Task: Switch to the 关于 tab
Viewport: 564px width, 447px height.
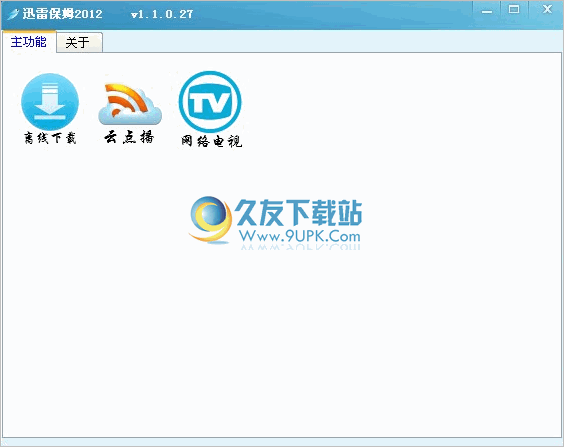Action: click(79, 42)
